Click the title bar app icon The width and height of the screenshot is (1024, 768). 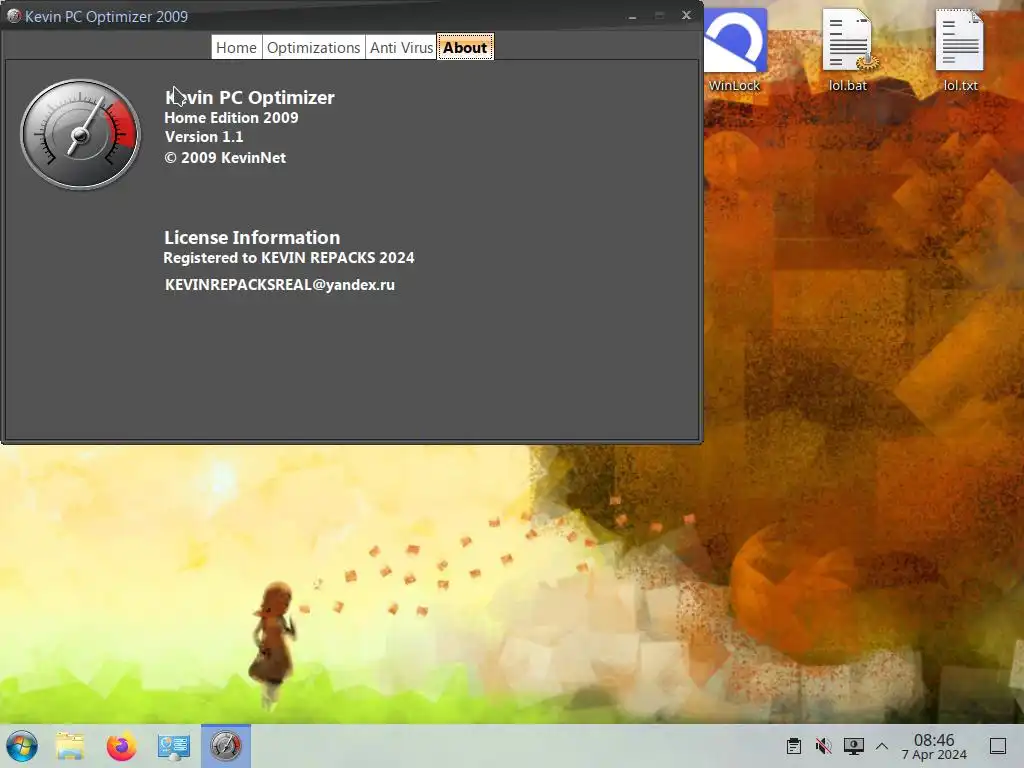tap(14, 16)
